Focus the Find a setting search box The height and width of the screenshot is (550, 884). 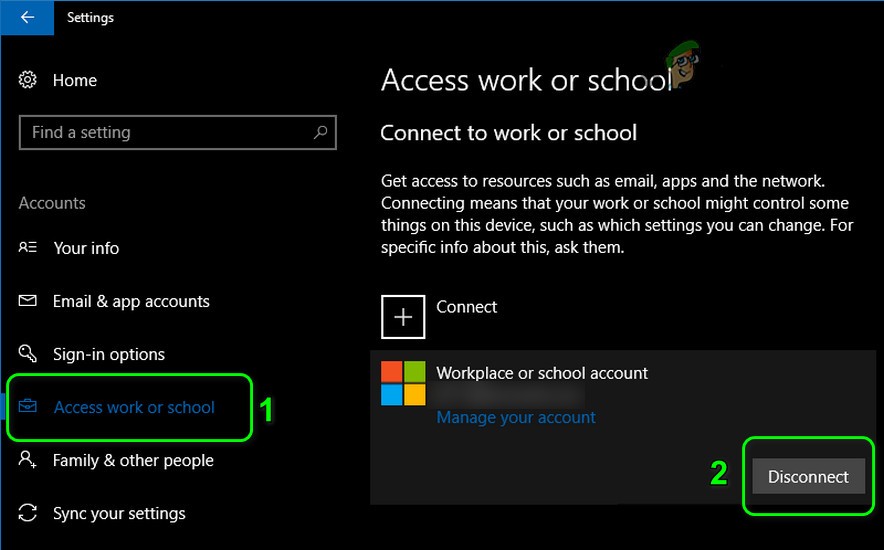pos(178,132)
